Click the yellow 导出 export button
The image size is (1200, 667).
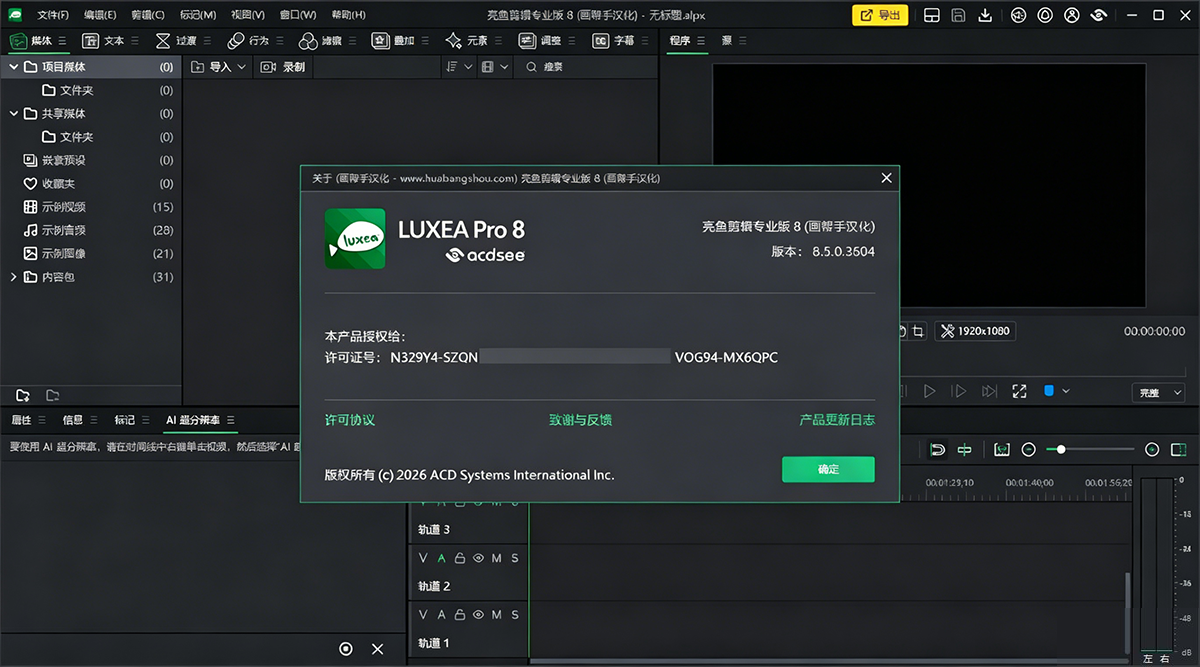click(879, 15)
